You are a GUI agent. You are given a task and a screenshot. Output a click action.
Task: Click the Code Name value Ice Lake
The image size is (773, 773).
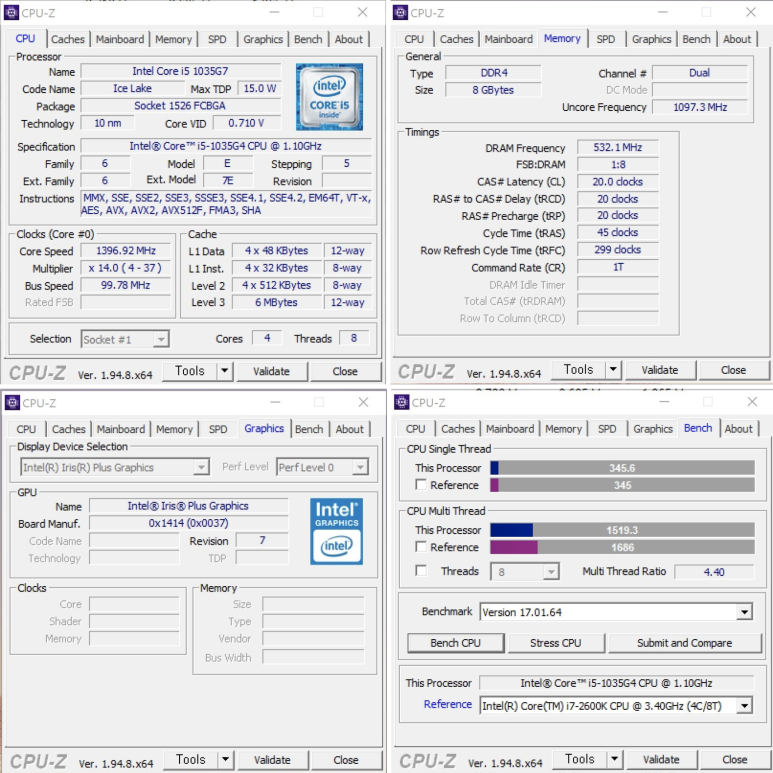(132, 88)
